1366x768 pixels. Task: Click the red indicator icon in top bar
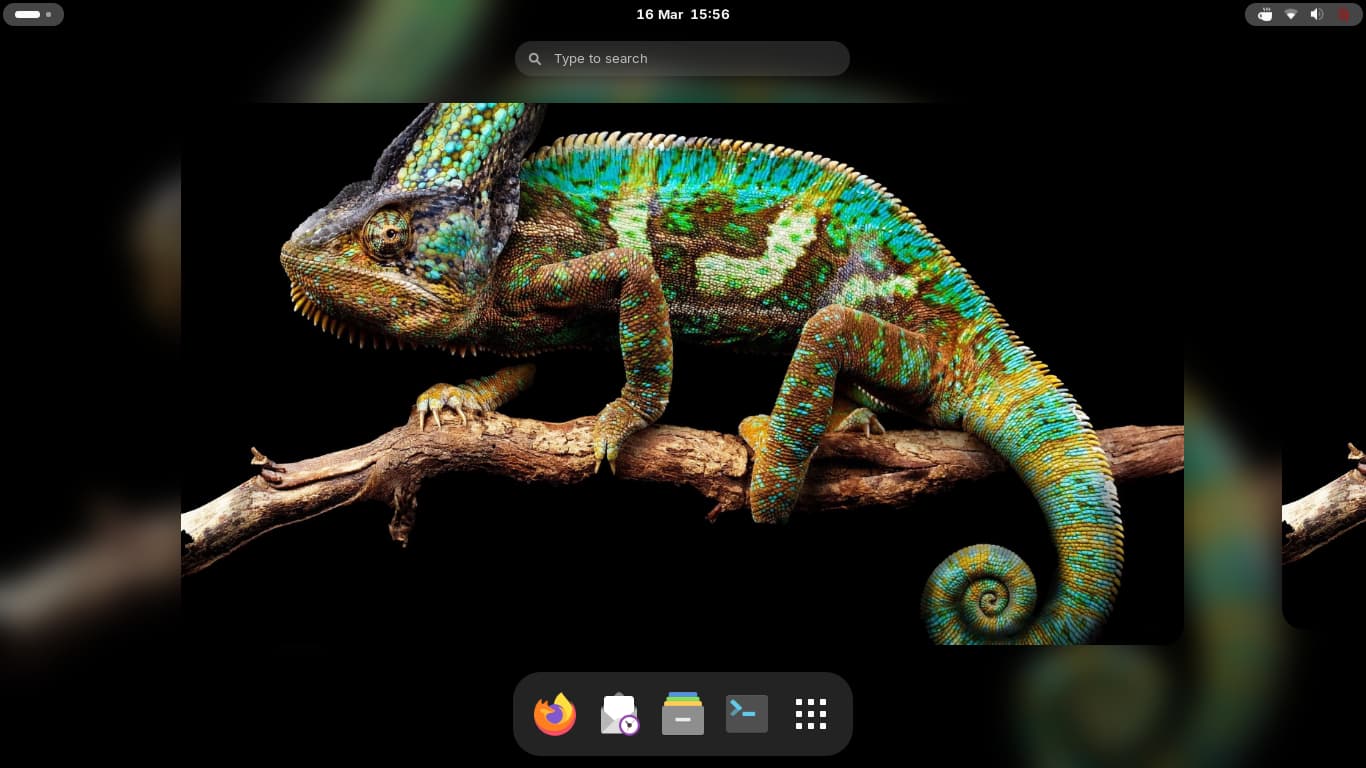[1343, 14]
